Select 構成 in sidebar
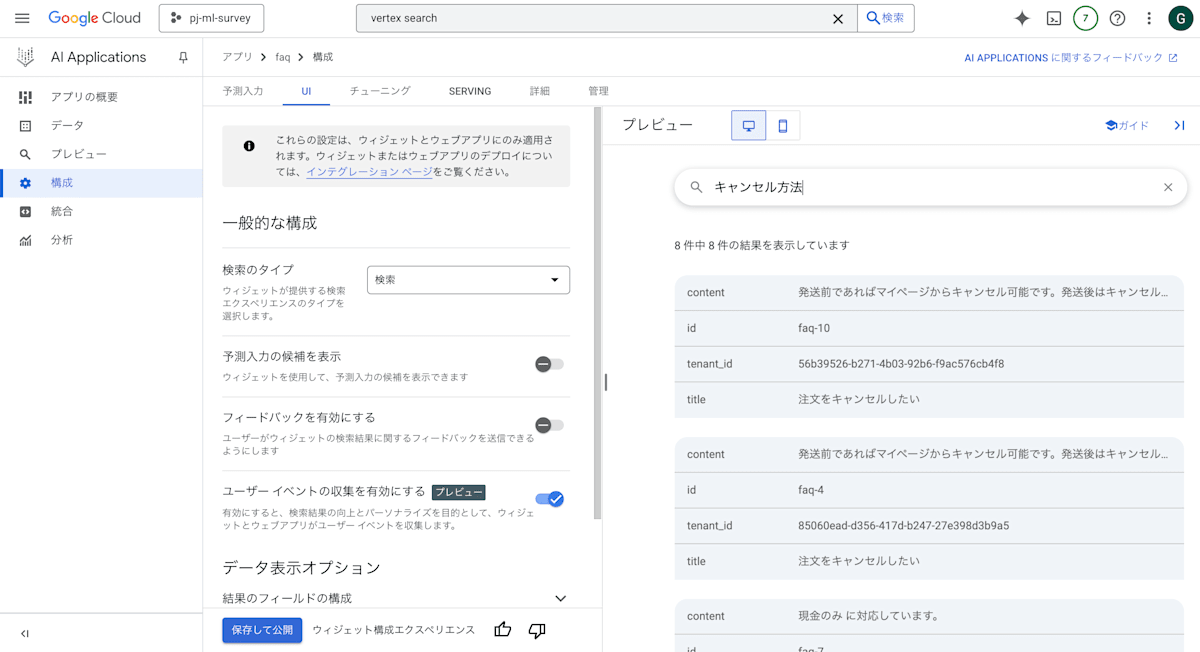Image resolution: width=1200 pixels, height=652 pixels. pyautogui.click(x=101, y=183)
